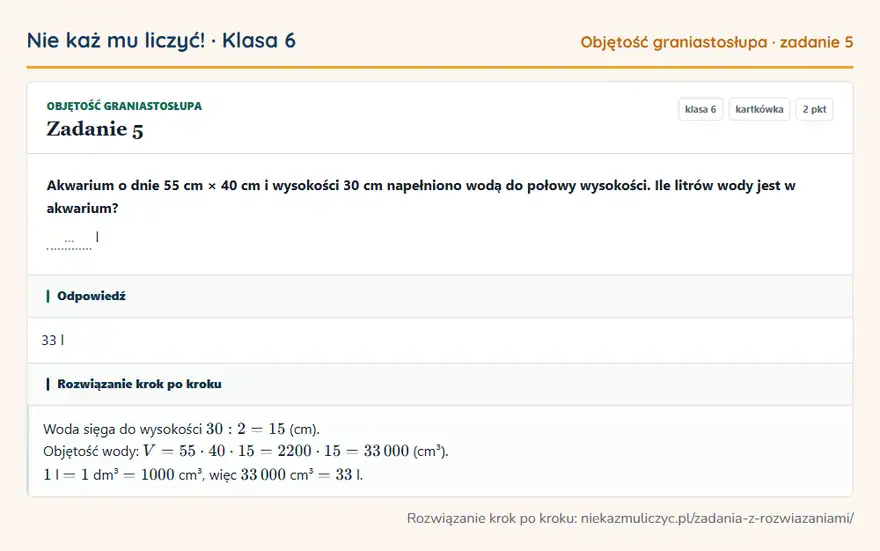The image size is (880, 551).
Task: Click the answer text '33 l'
Action: click(x=53, y=340)
